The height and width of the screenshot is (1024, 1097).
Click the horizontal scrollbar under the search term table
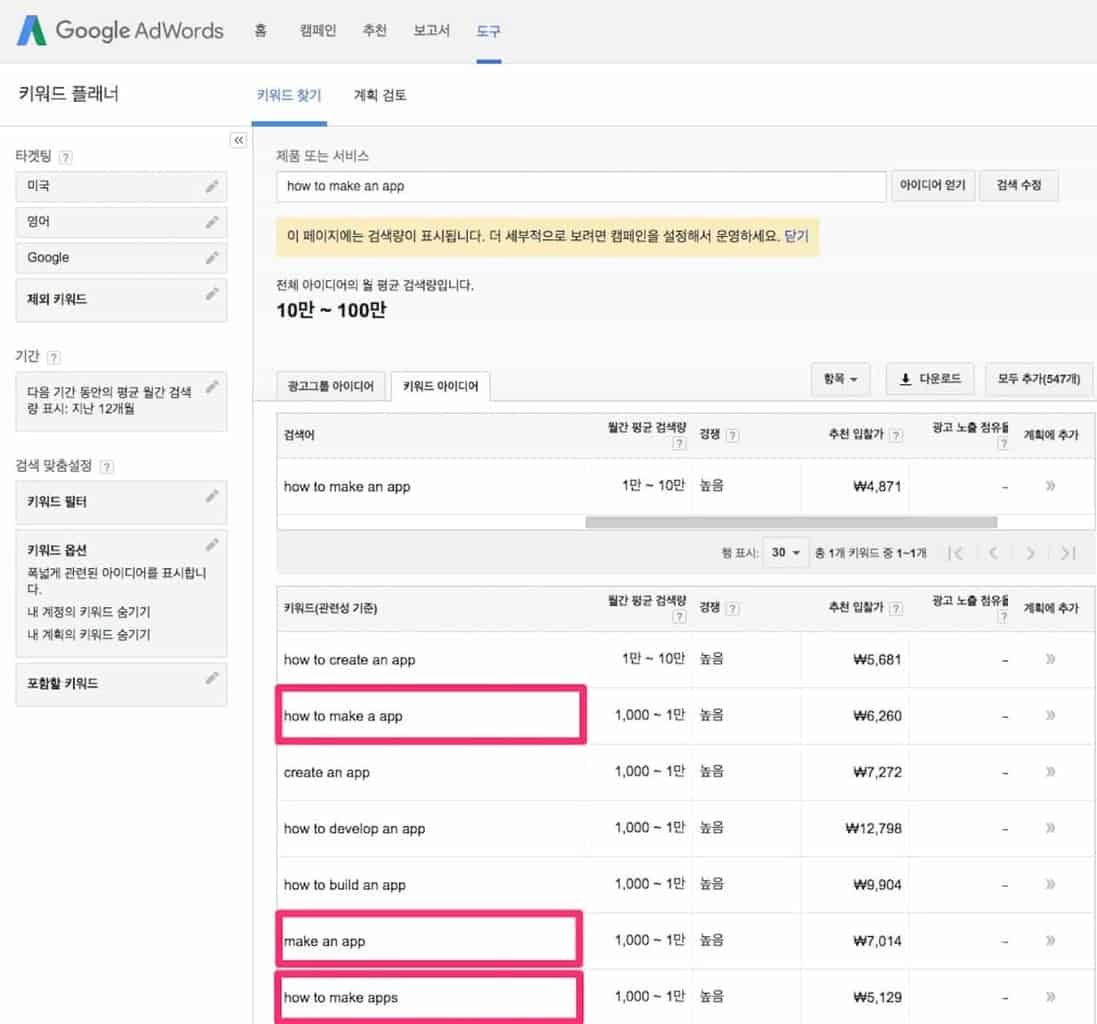click(791, 522)
